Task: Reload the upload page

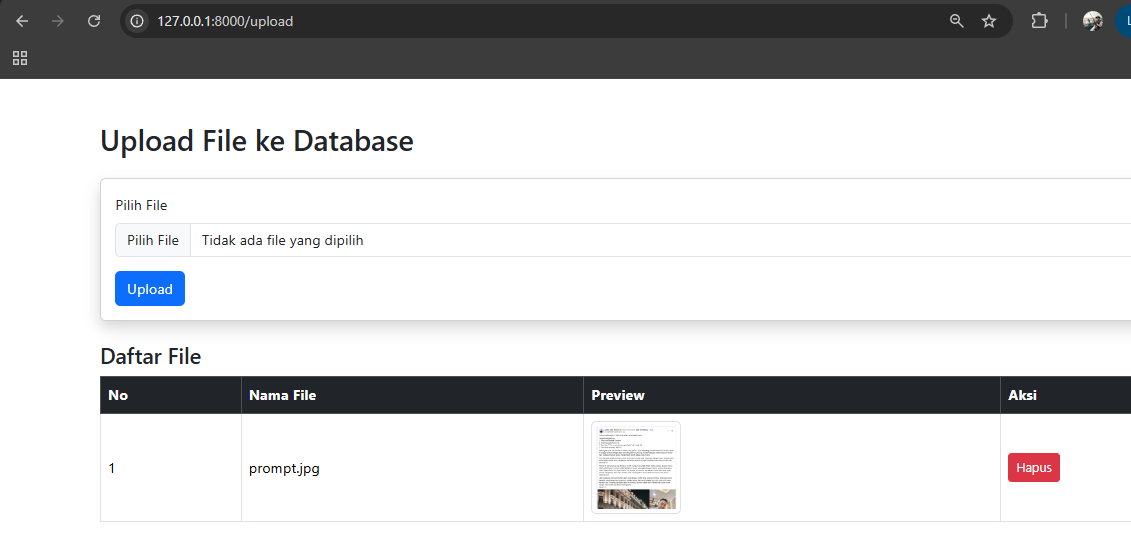Action: pos(94,21)
